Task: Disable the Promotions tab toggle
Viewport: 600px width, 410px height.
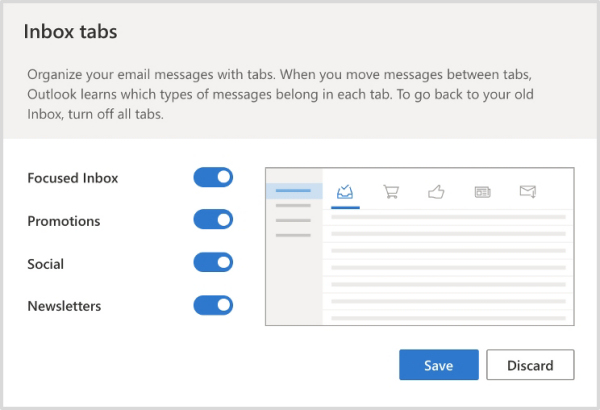Action: (213, 219)
